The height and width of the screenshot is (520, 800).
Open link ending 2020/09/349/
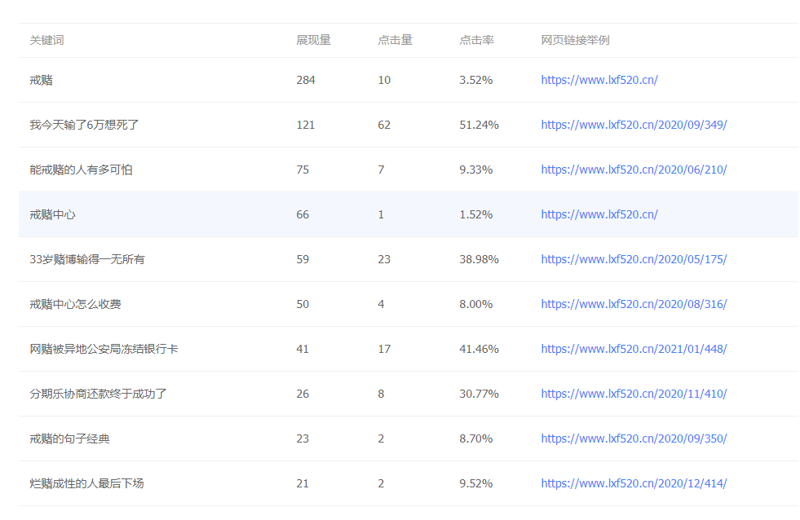tap(633, 125)
